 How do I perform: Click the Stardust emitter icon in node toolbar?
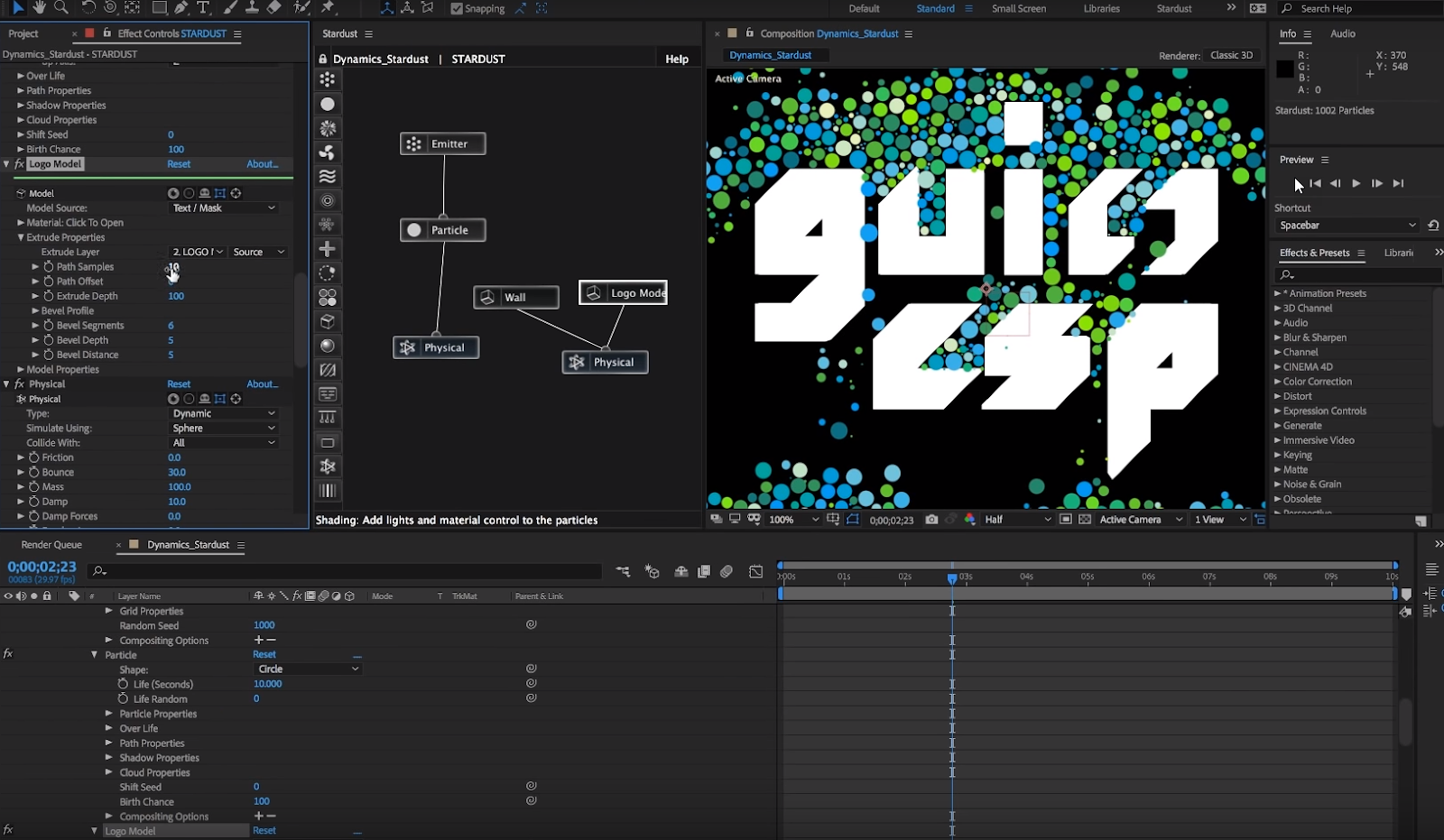point(328,79)
